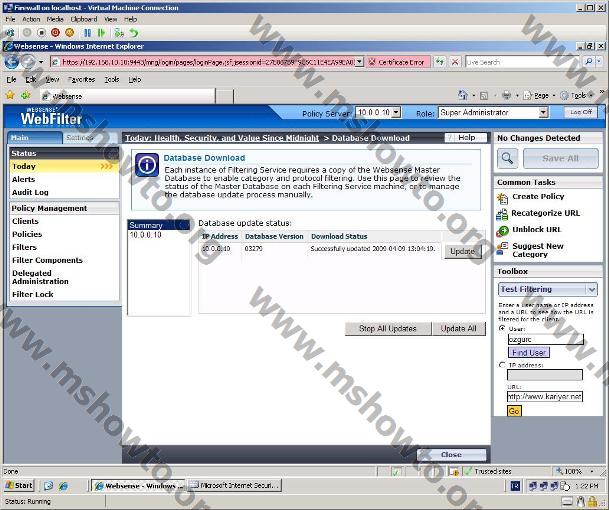The image size is (609, 510).
Task: Click the Internet Explorer Forward button
Action: click(28, 61)
